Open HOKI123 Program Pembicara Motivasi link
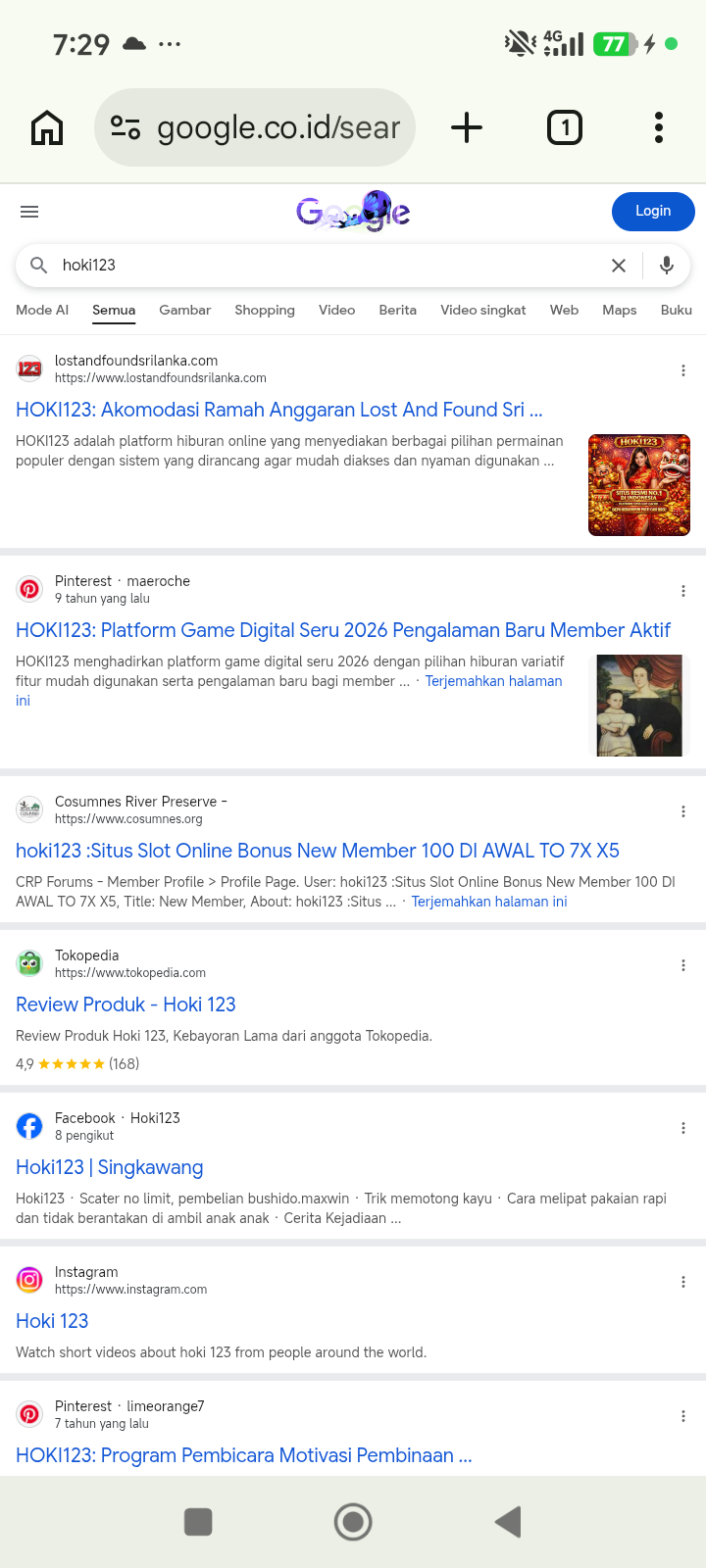 (x=244, y=1455)
